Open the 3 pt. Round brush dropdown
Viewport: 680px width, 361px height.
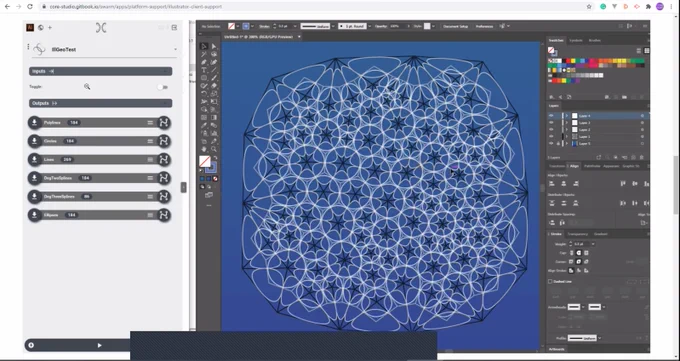click(x=369, y=26)
